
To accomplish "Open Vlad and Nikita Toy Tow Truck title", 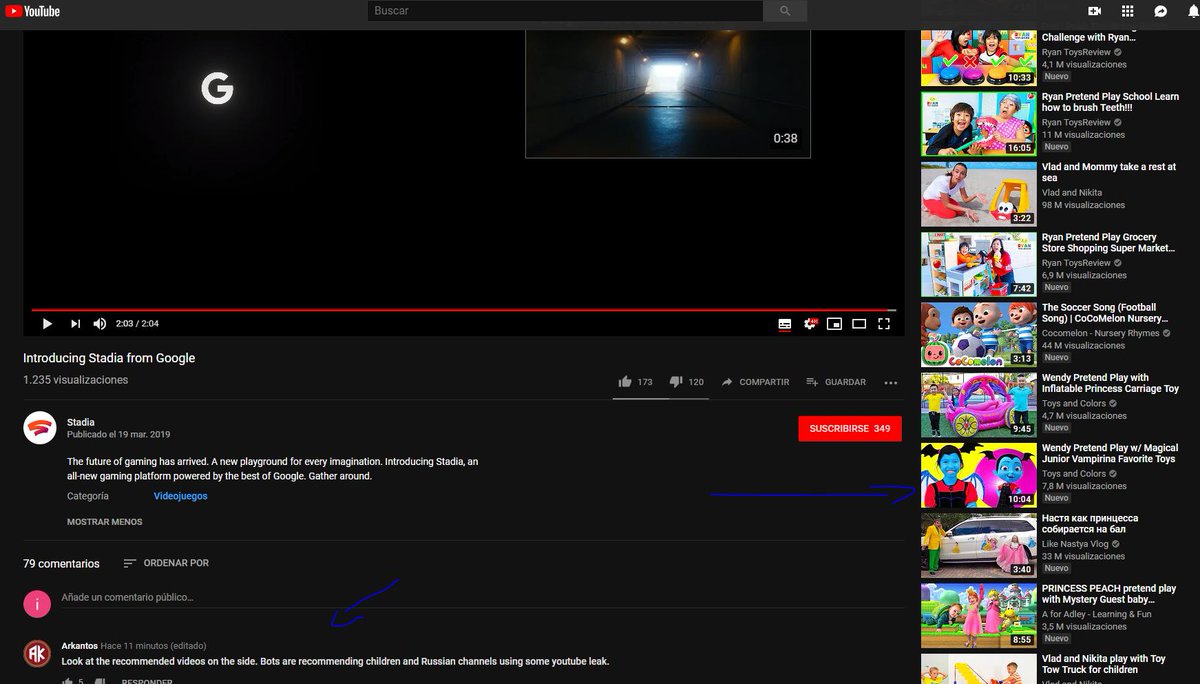I will [x=1104, y=664].
